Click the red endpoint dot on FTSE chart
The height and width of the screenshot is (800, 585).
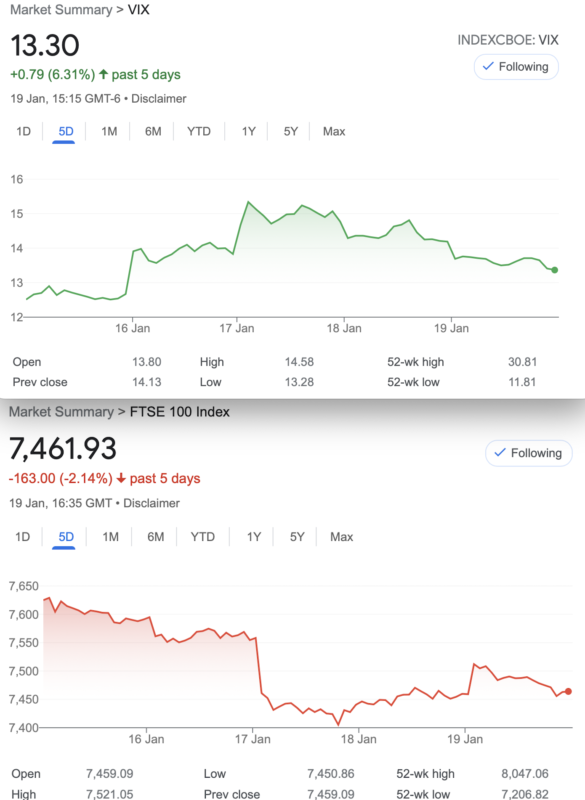coord(568,691)
